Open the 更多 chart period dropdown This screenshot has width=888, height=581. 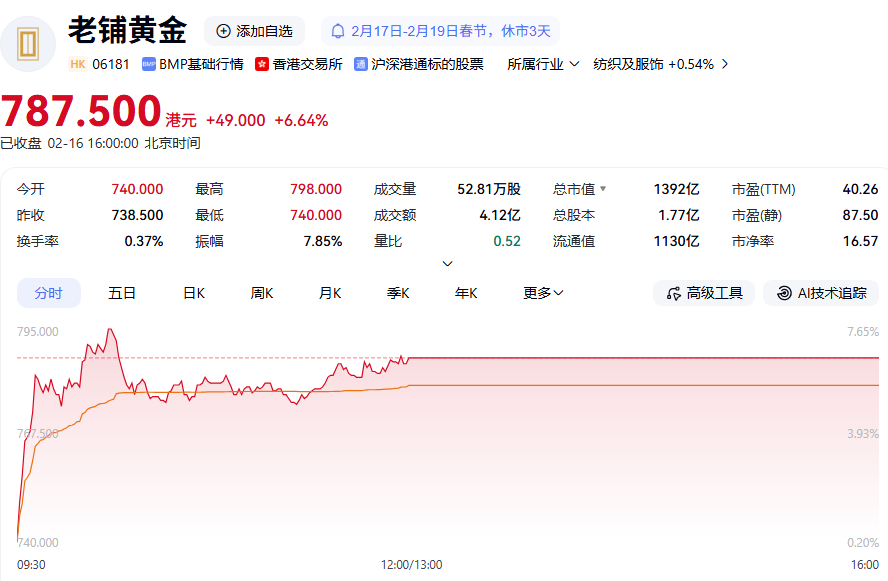coord(543,293)
